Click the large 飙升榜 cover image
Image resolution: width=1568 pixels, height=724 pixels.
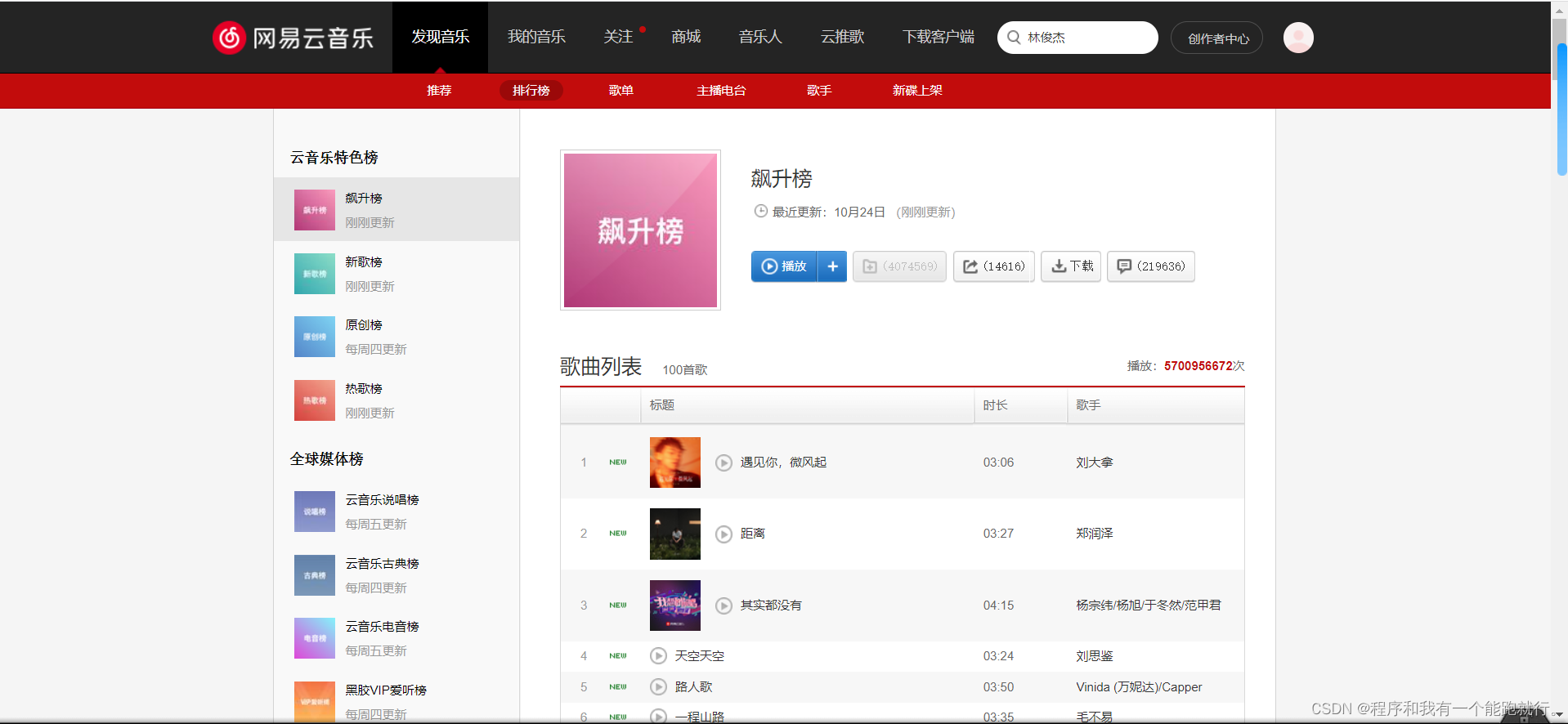pyautogui.click(x=640, y=230)
